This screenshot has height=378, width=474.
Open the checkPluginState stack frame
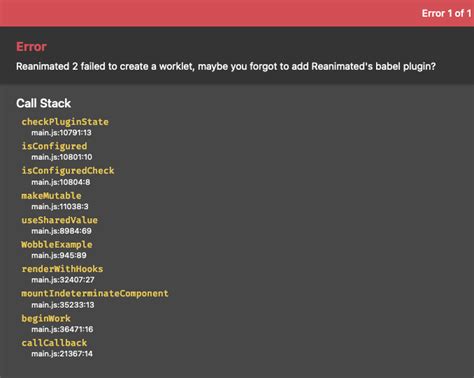click(x=65, y=122)
